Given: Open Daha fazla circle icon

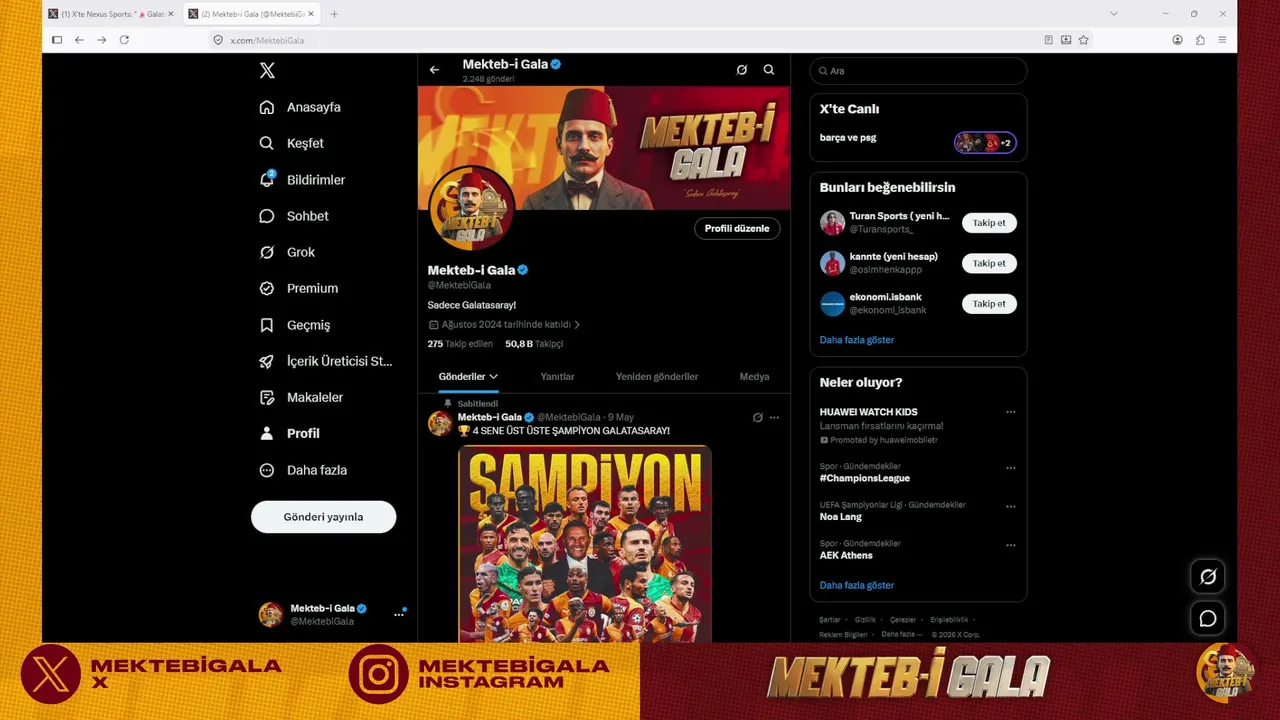Looking at the screenshot, I should pyautogui.click(x=266, y=470).
